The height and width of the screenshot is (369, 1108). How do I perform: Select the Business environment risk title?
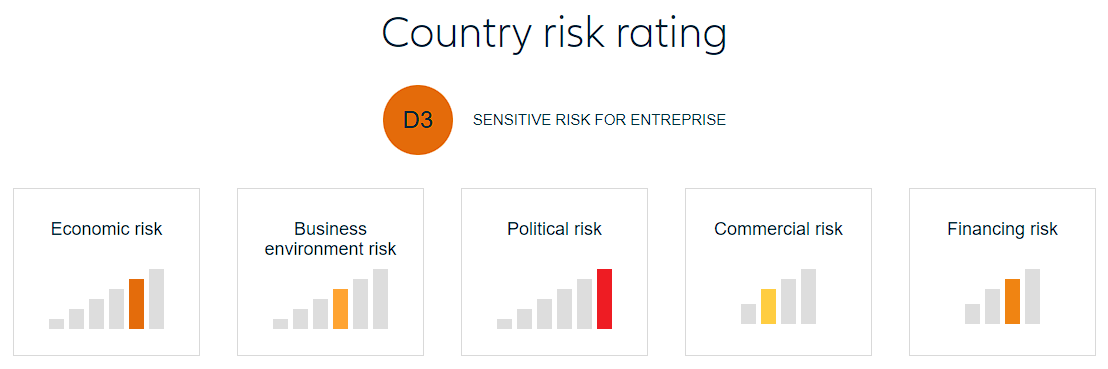331,239
